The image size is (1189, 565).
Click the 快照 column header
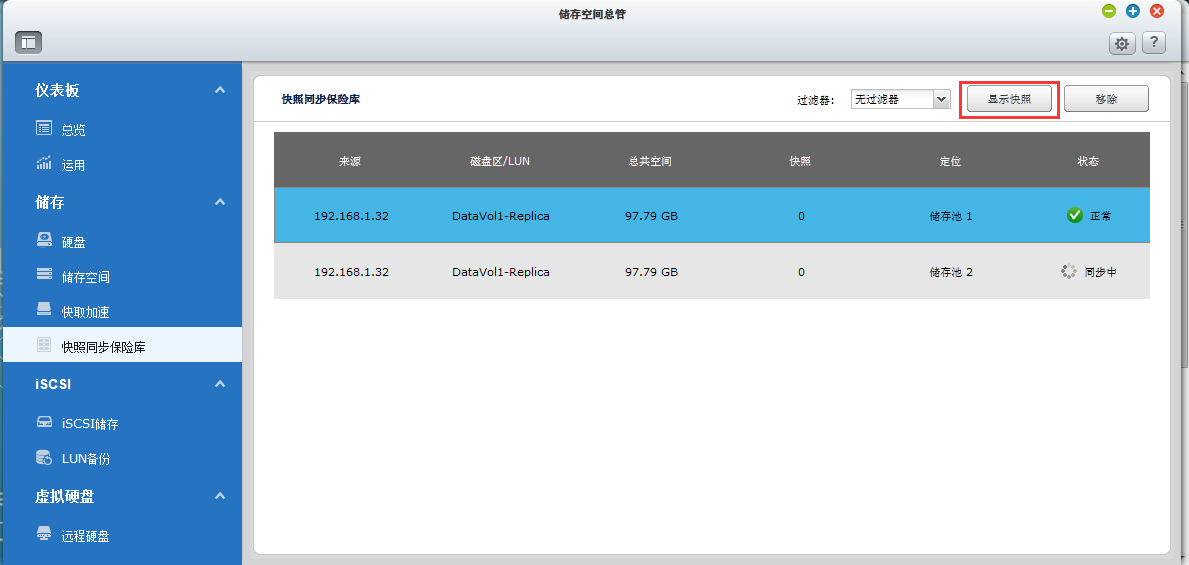pyautogui.click(x=801, y=162)
